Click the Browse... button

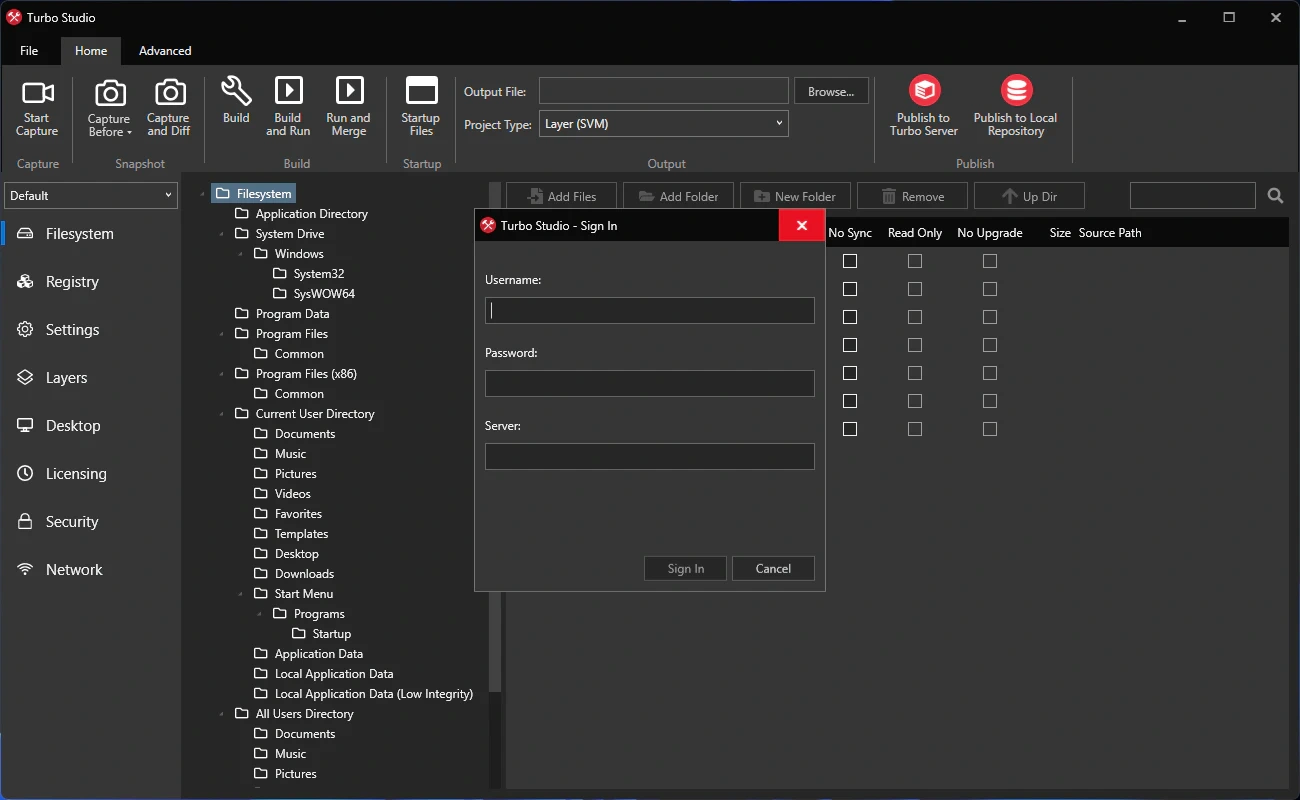[x=831, y=91]
